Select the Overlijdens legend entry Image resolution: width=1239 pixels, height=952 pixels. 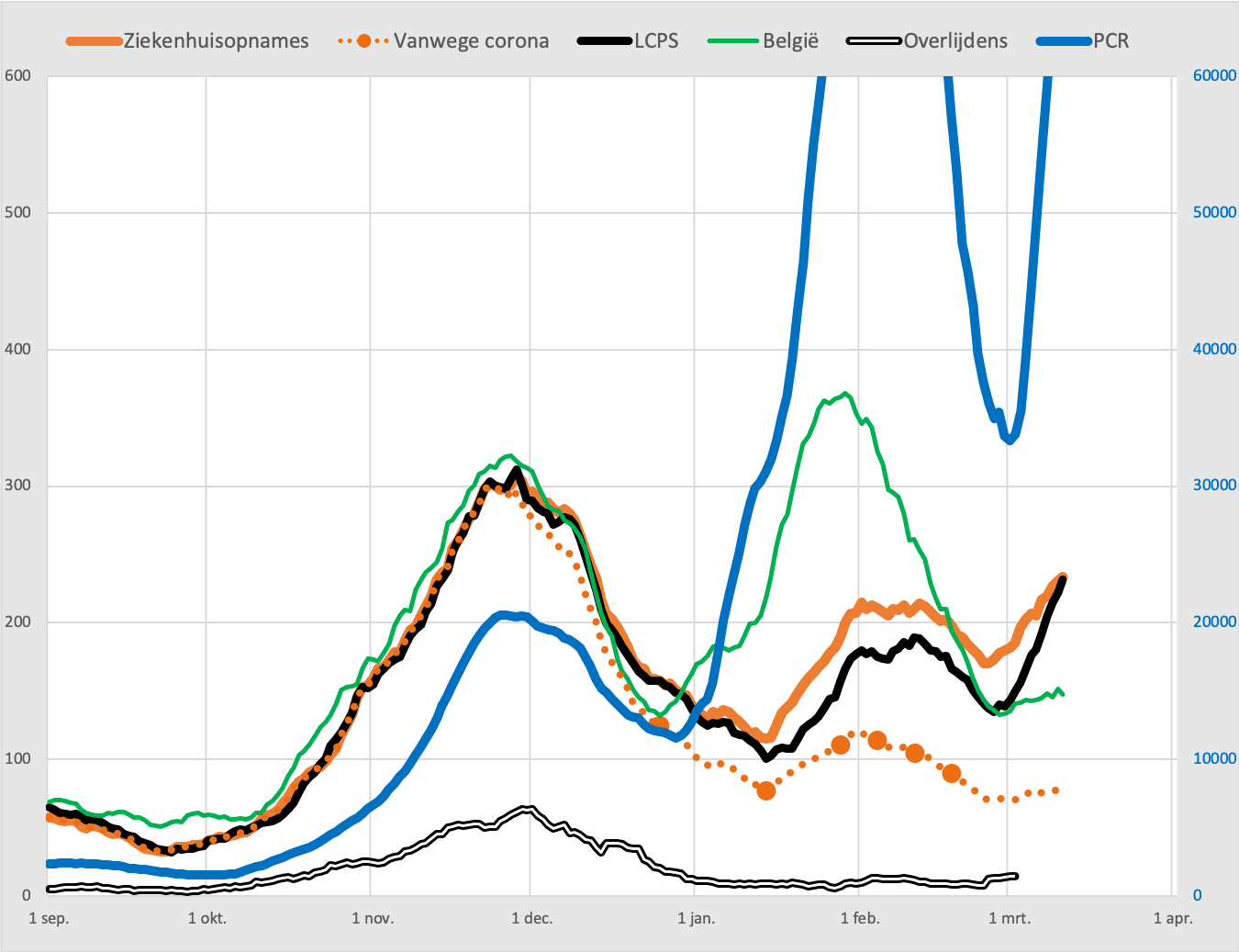point(927,41)
